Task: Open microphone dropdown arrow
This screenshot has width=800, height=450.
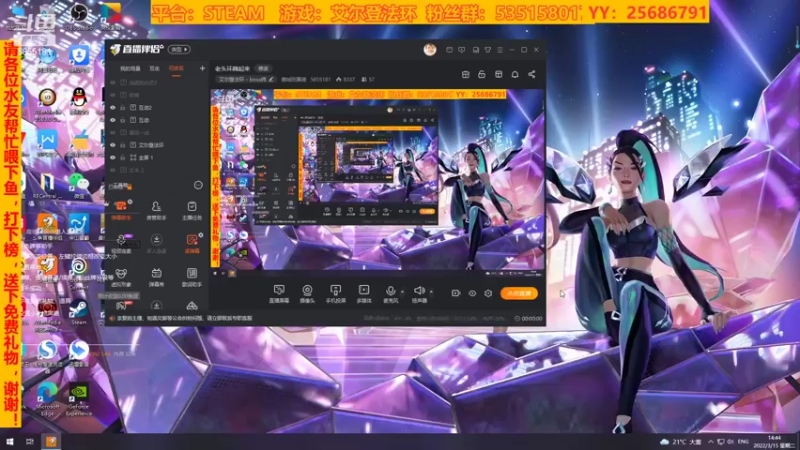Action: 402,292
